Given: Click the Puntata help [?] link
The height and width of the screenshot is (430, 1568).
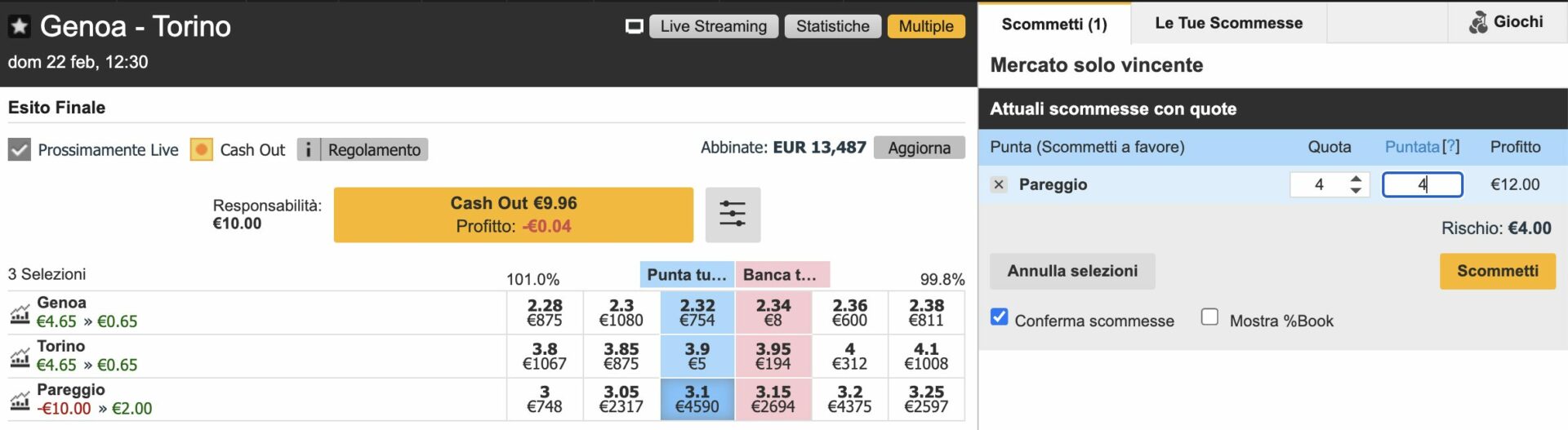Looking at the screenshot, I should 1450,147.
